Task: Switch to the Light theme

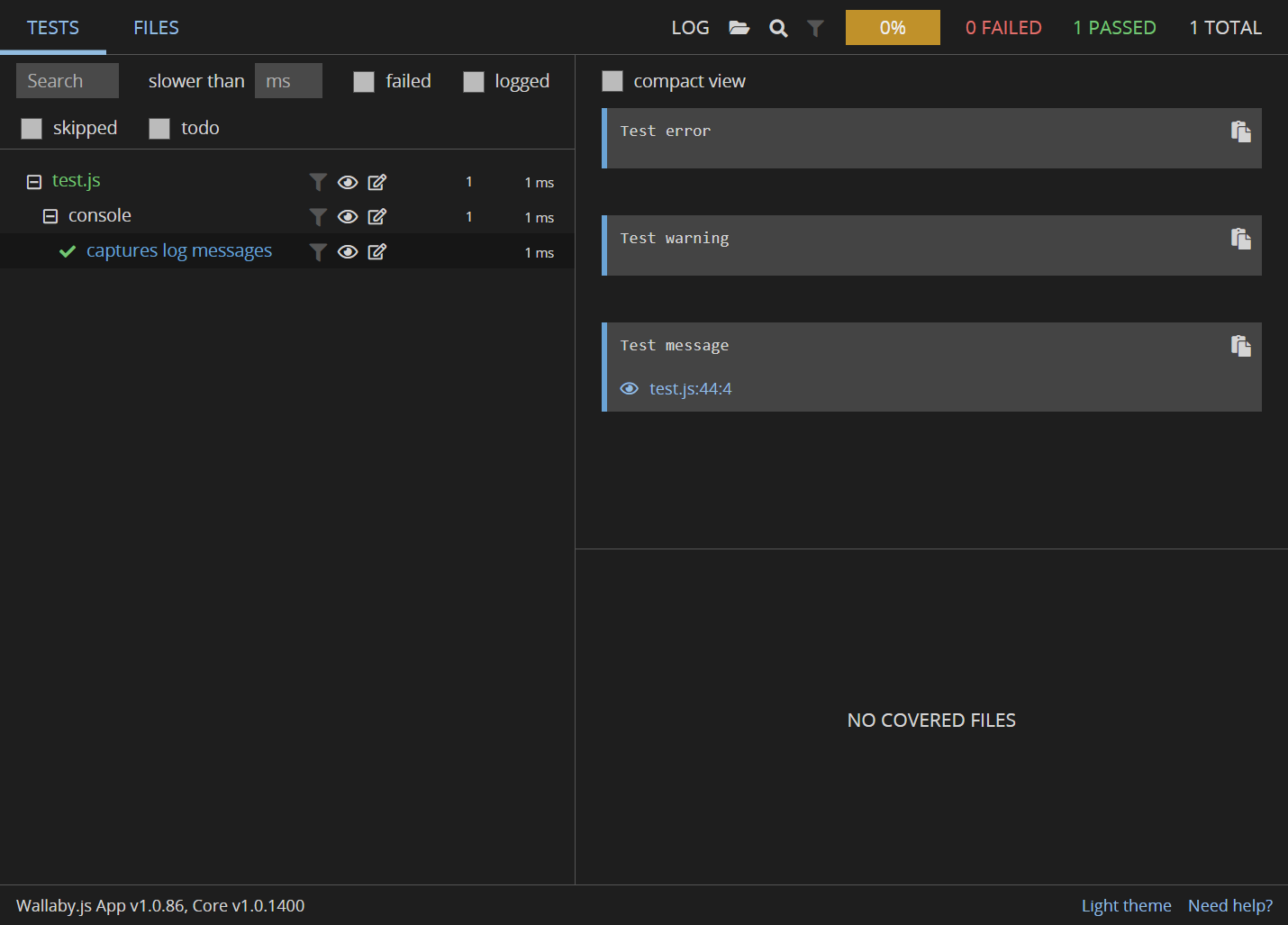Action: (x=1126, y=905)
